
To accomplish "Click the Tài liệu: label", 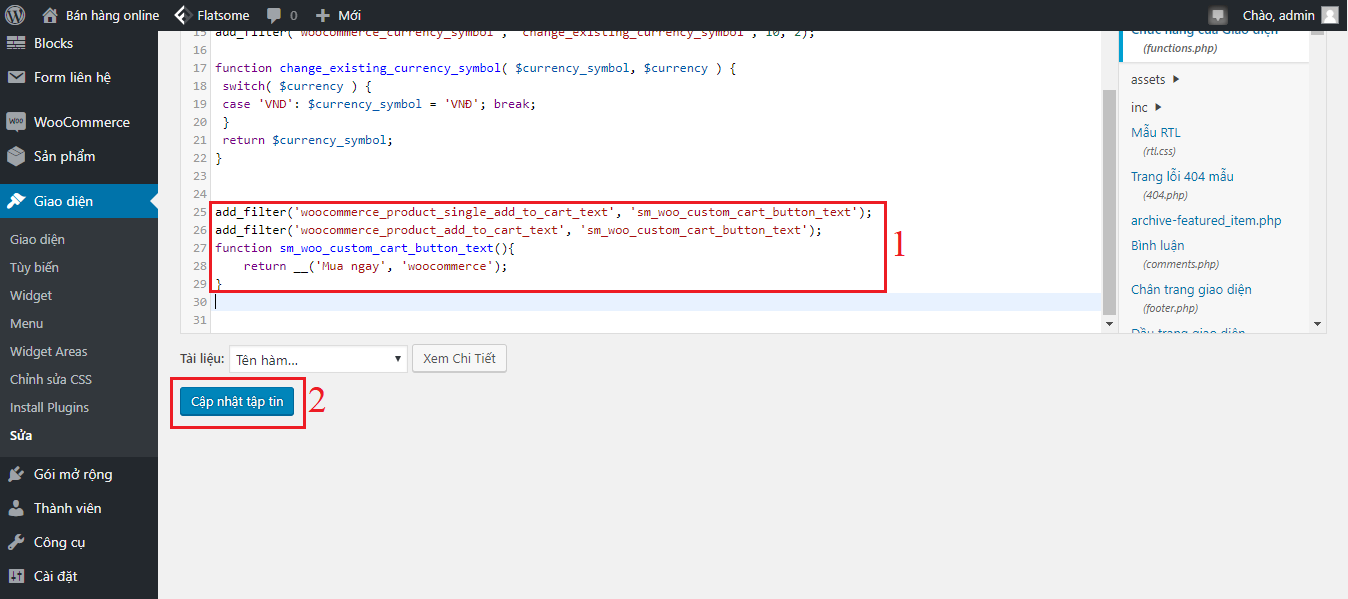I will pyautogui.click(x=201, y=359).
